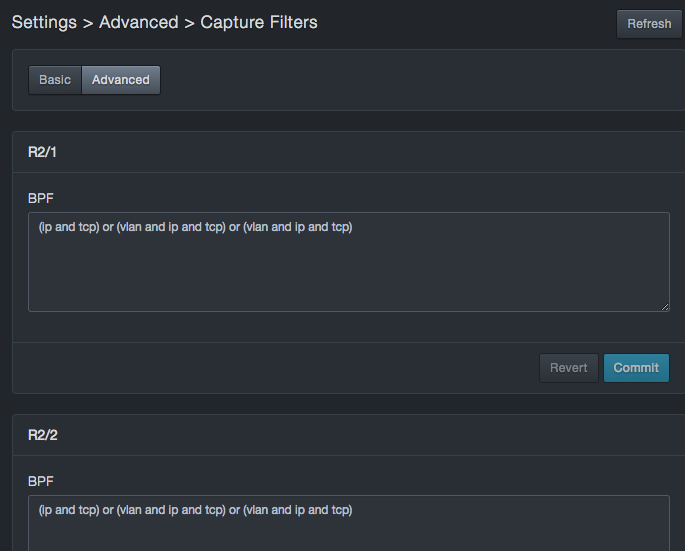This screenshot has width=685, height=551.
Task: Switch to the Basic filter mode
Action: click(55, 80)
